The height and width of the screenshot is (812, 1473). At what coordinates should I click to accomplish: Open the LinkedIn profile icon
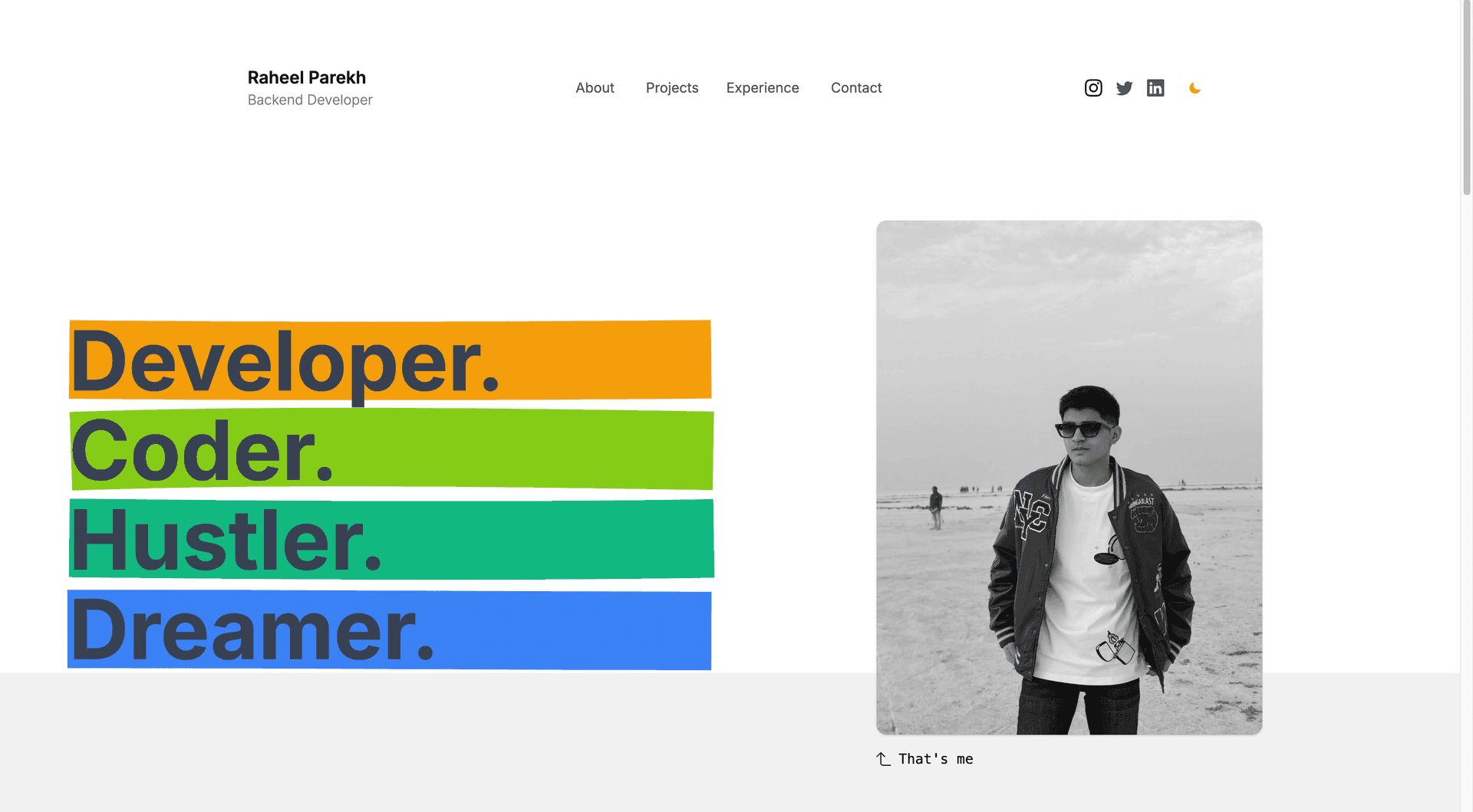(1155, 87)
